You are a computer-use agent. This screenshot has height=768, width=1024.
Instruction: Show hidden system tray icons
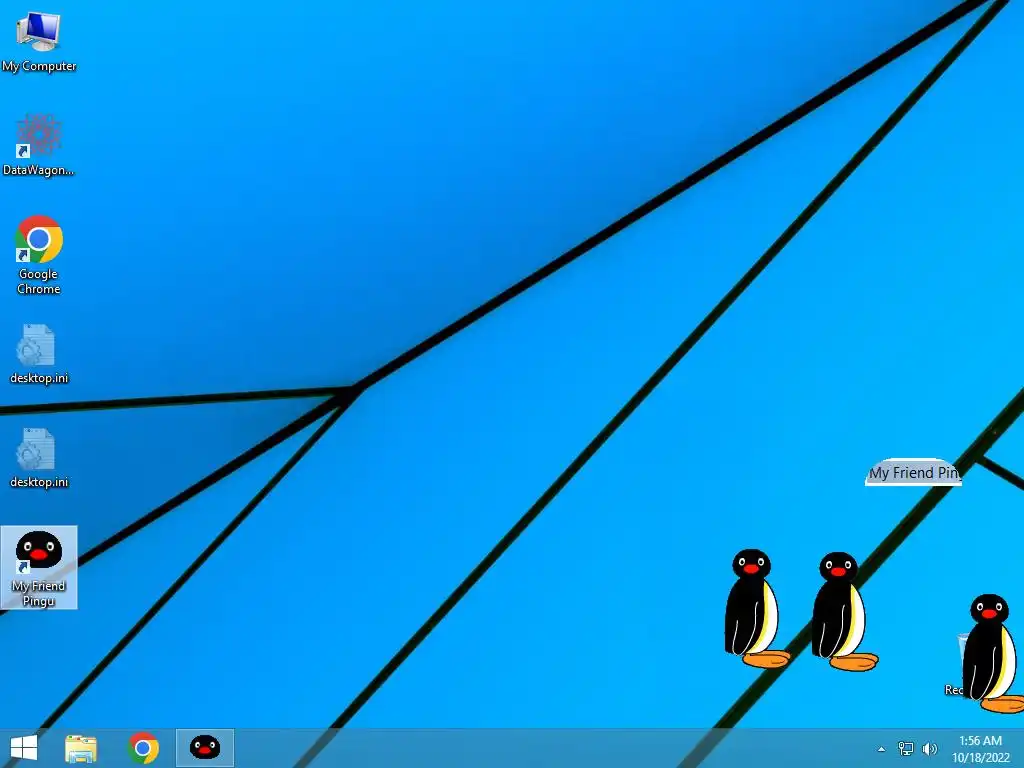[881, 749]
